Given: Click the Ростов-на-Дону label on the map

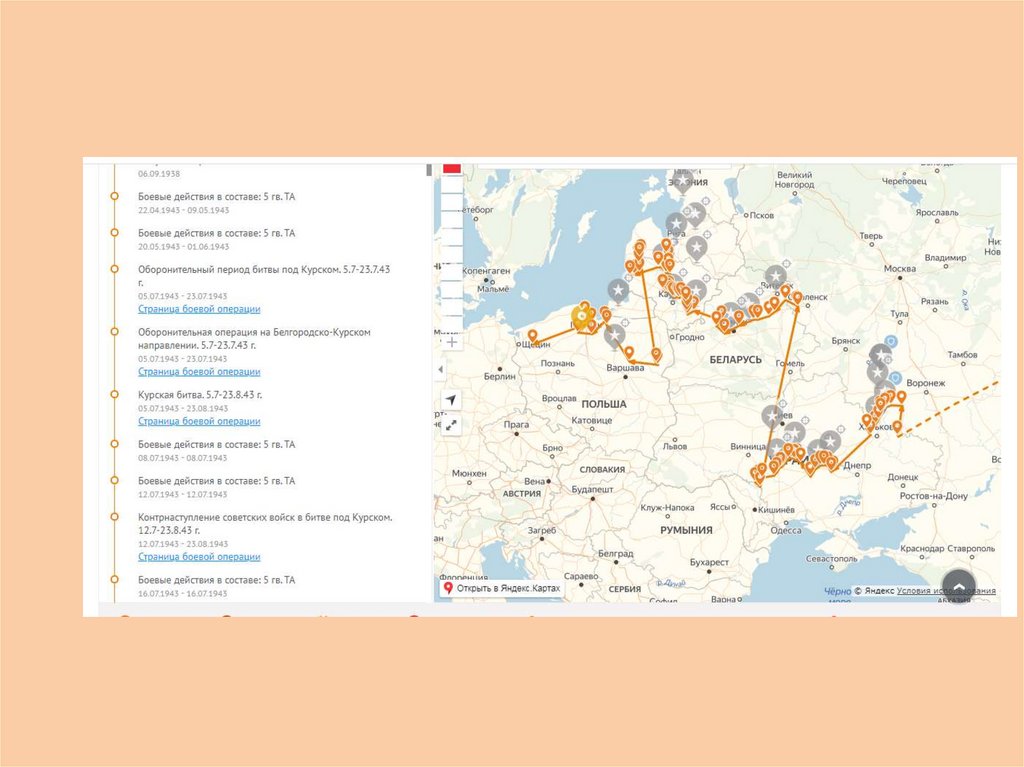Looking at the screenshot, I should coord(933,496).
